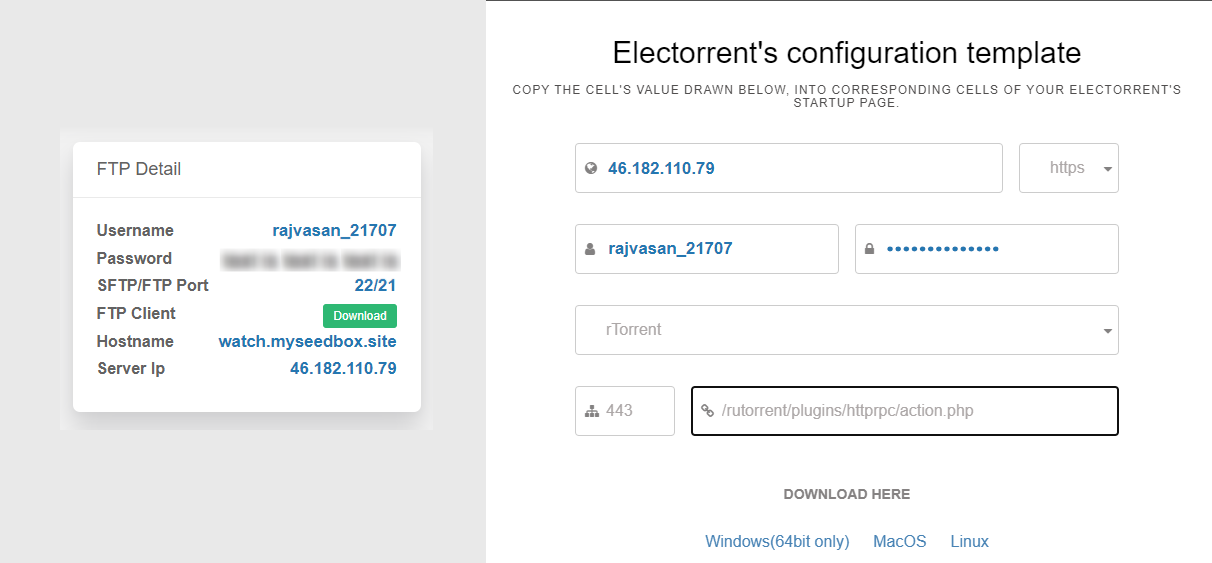Open the Windows(64bit only) download link
Viewport: 1212px width, 563px height.
pos(777,541)
